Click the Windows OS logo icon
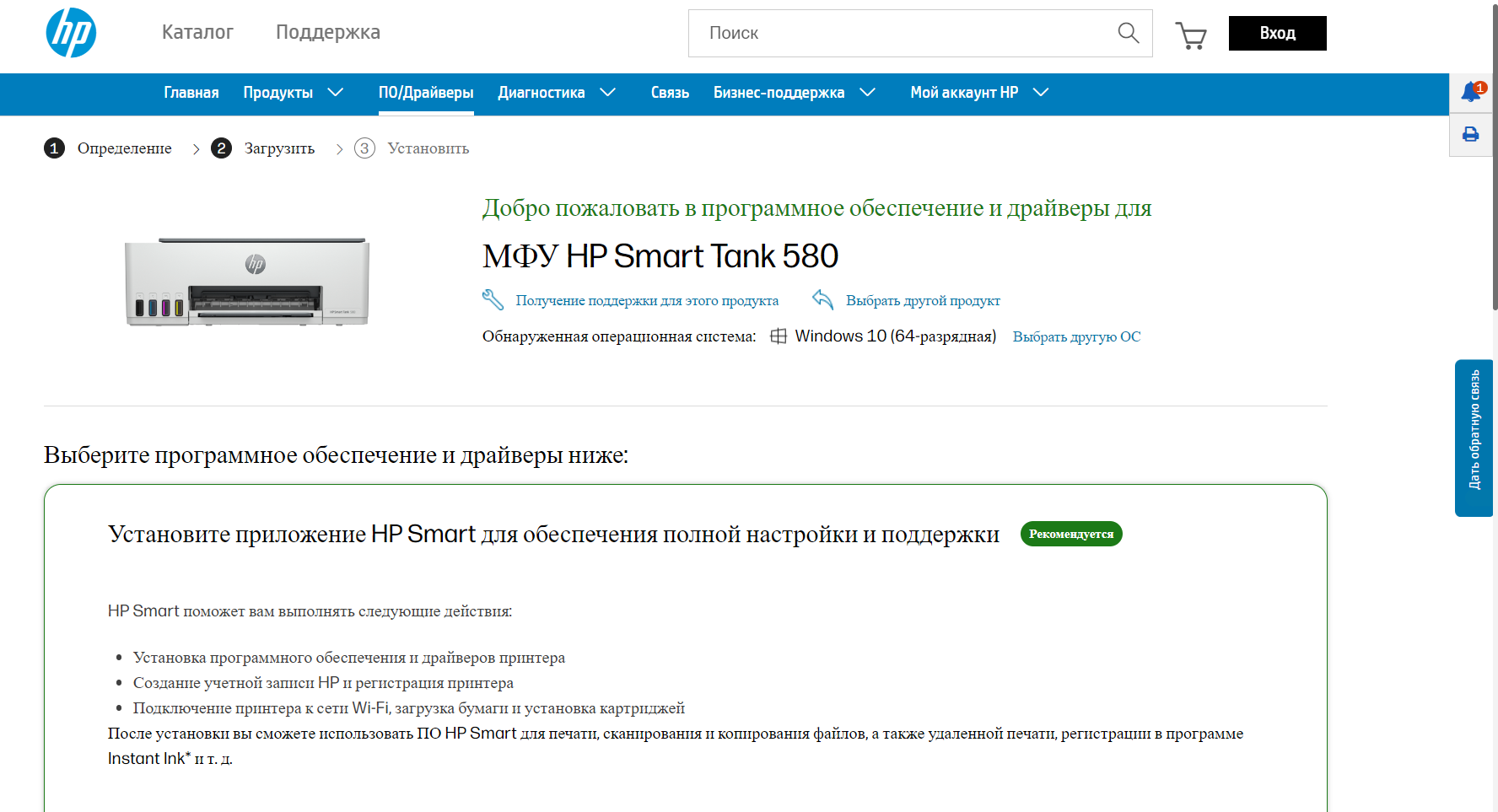Viewport: 1498px width, 812px height. point(779,336)
